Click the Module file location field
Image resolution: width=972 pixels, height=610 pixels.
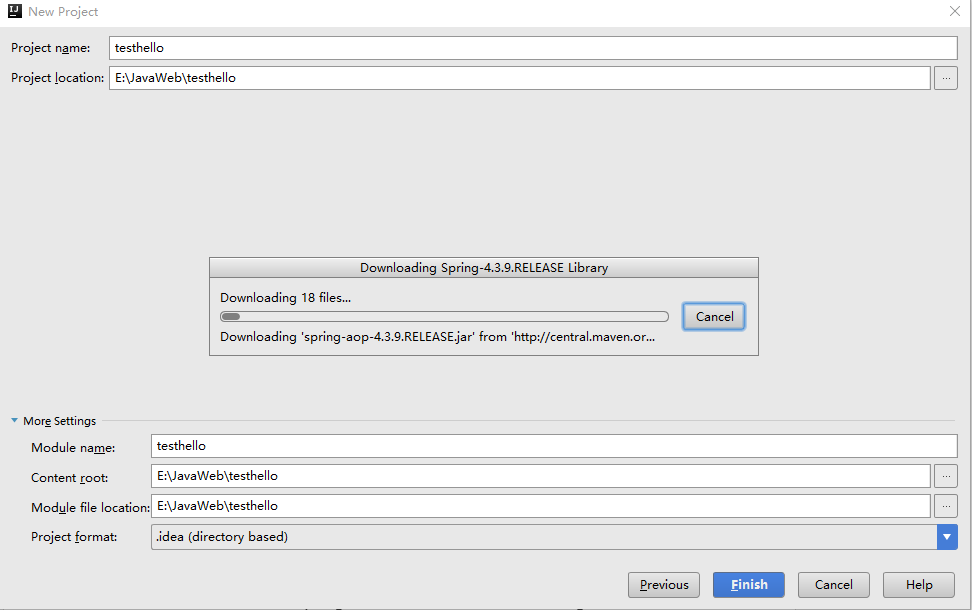click(540, 506)
